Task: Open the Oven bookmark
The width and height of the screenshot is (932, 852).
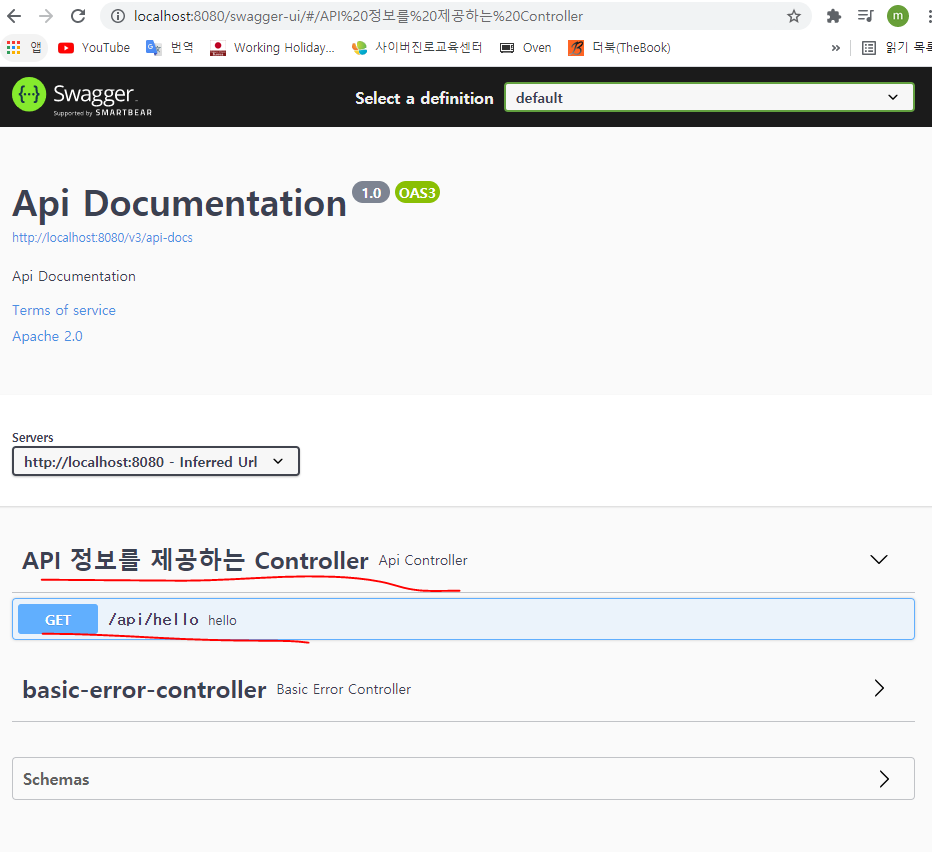Action: (525, 47)
